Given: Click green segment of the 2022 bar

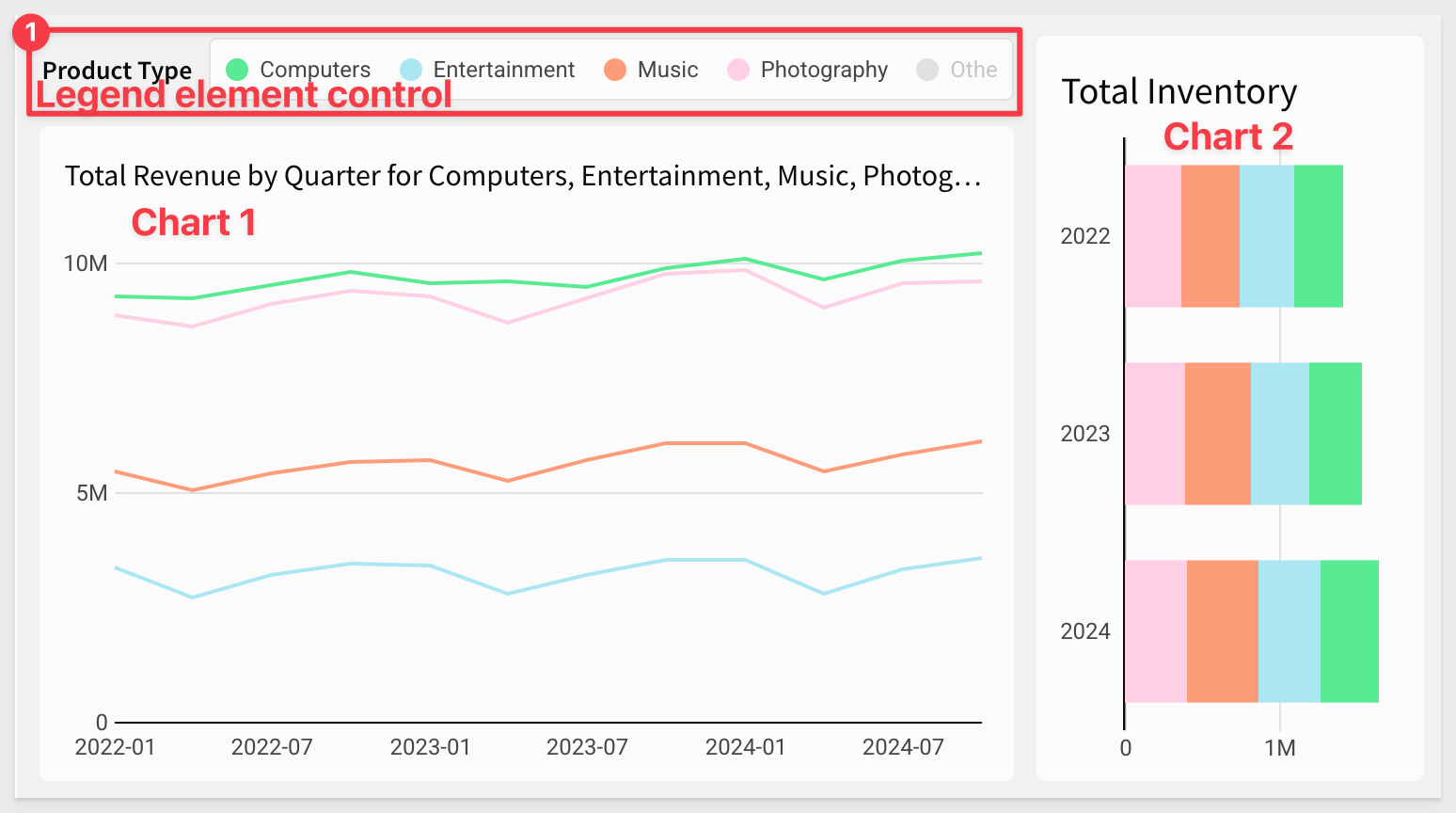Looking at the screenshot, I should [x=1318, y=236].
